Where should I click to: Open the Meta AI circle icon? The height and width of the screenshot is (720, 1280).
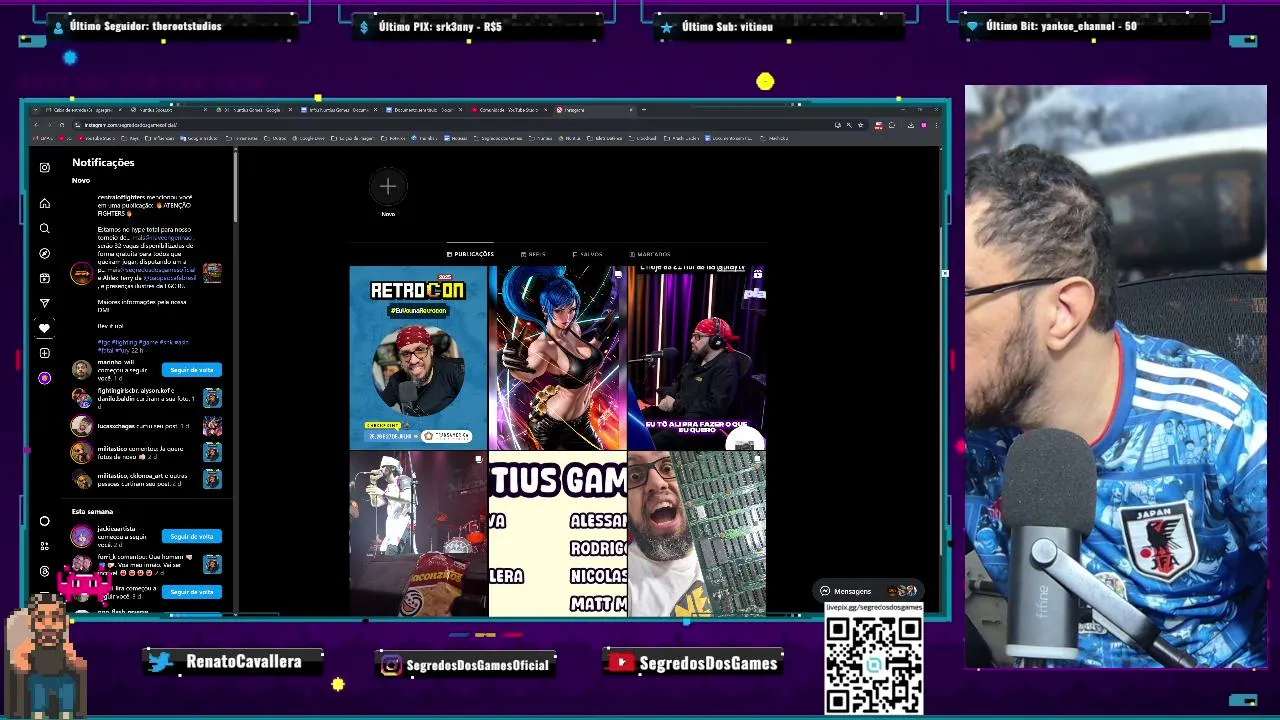pyautogui.click(x=44, y=521)
